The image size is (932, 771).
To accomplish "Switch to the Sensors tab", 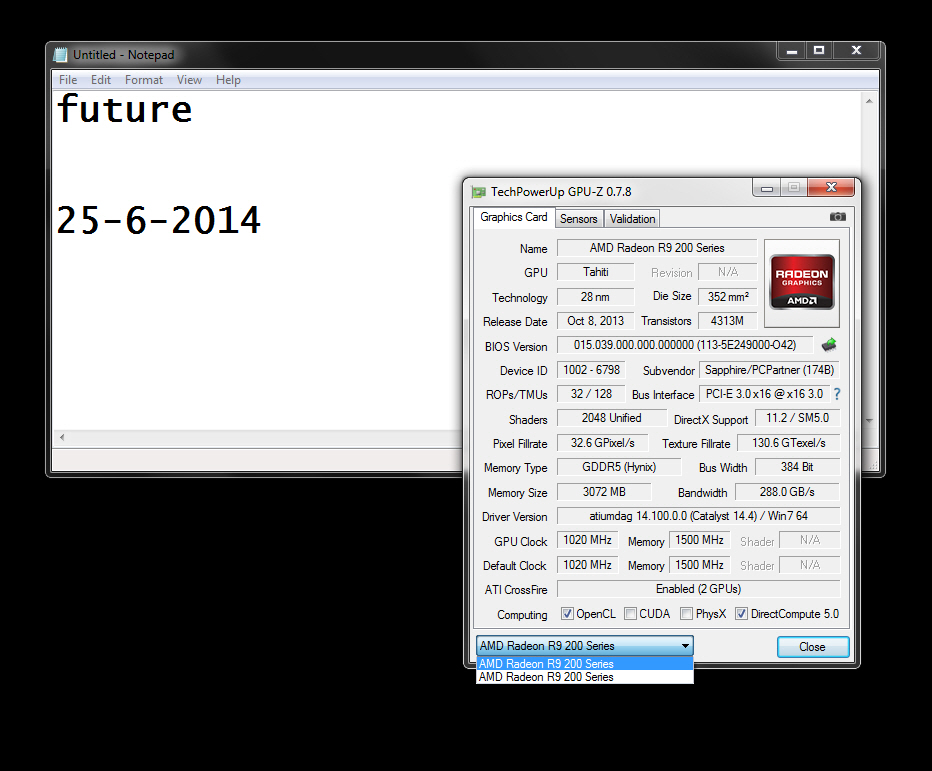I will click(579, 219).
